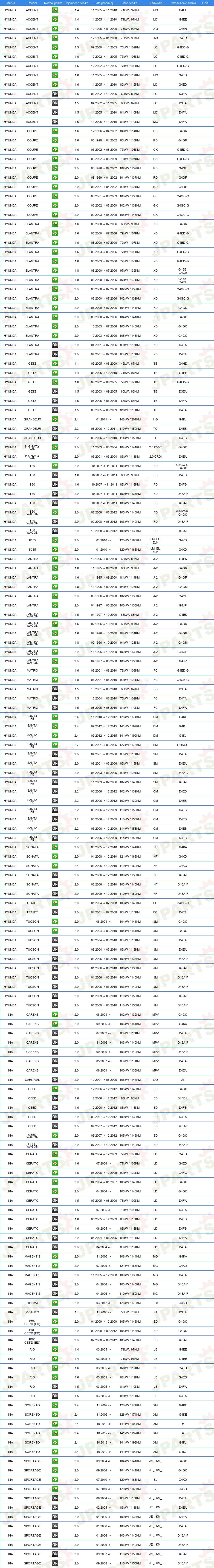
Task: Click body code 'GQ'
Action: [x=155, y=1080]
